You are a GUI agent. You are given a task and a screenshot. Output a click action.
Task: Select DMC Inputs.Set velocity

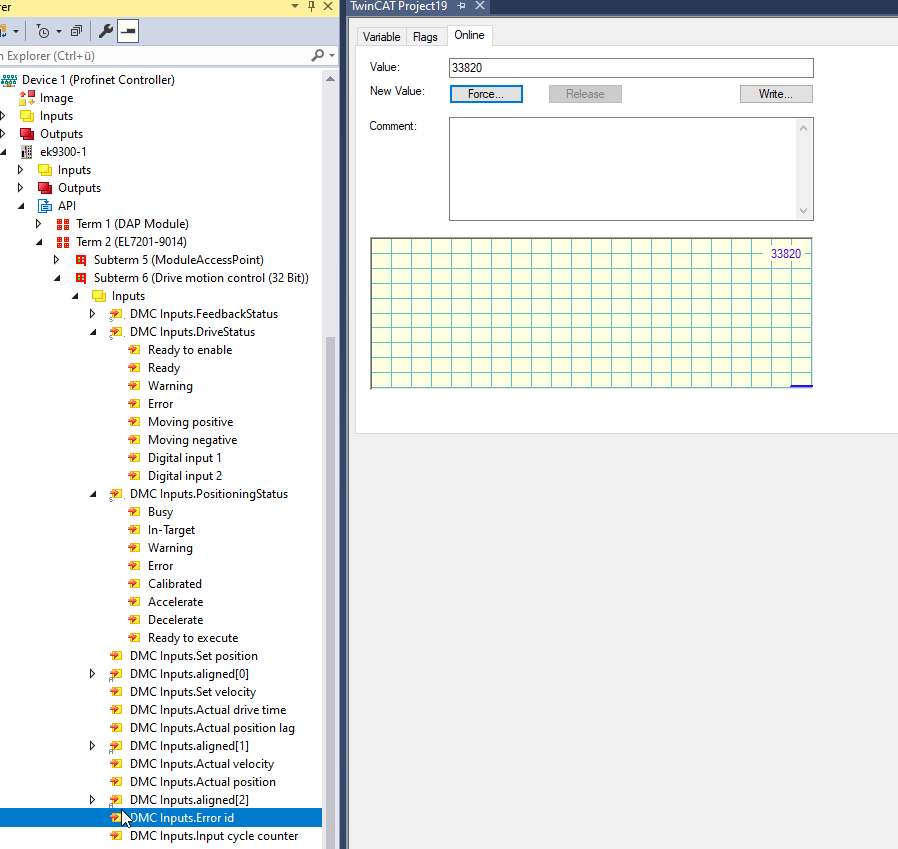coord(193,692)
